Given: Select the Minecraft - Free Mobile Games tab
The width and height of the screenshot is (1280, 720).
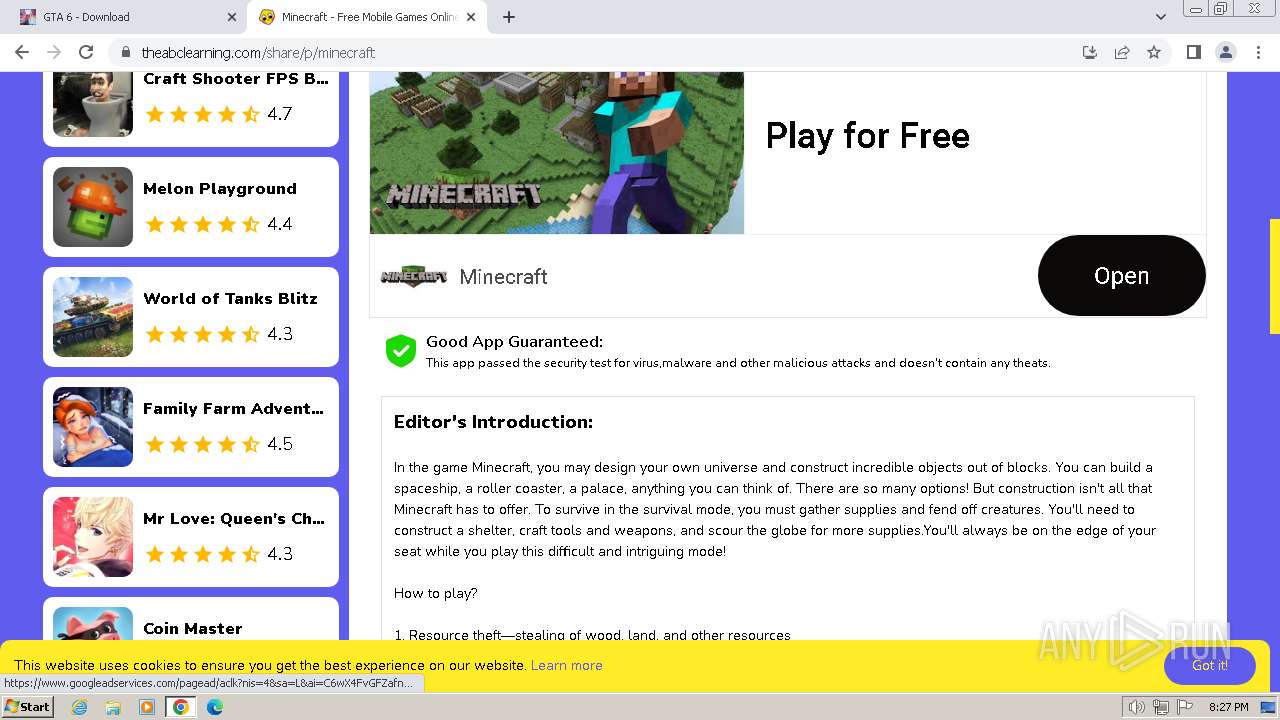Looking at the screenshot, I should pos(366,17).
